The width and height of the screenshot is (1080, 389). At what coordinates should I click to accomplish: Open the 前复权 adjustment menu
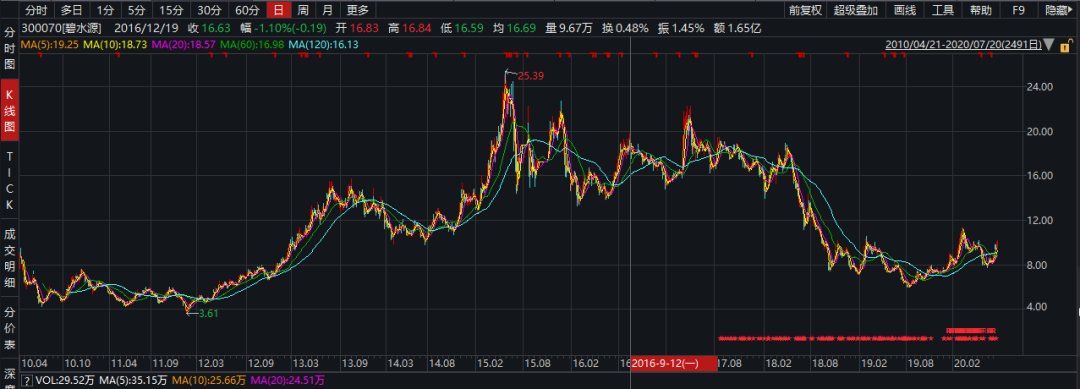[x=806, y=10]
